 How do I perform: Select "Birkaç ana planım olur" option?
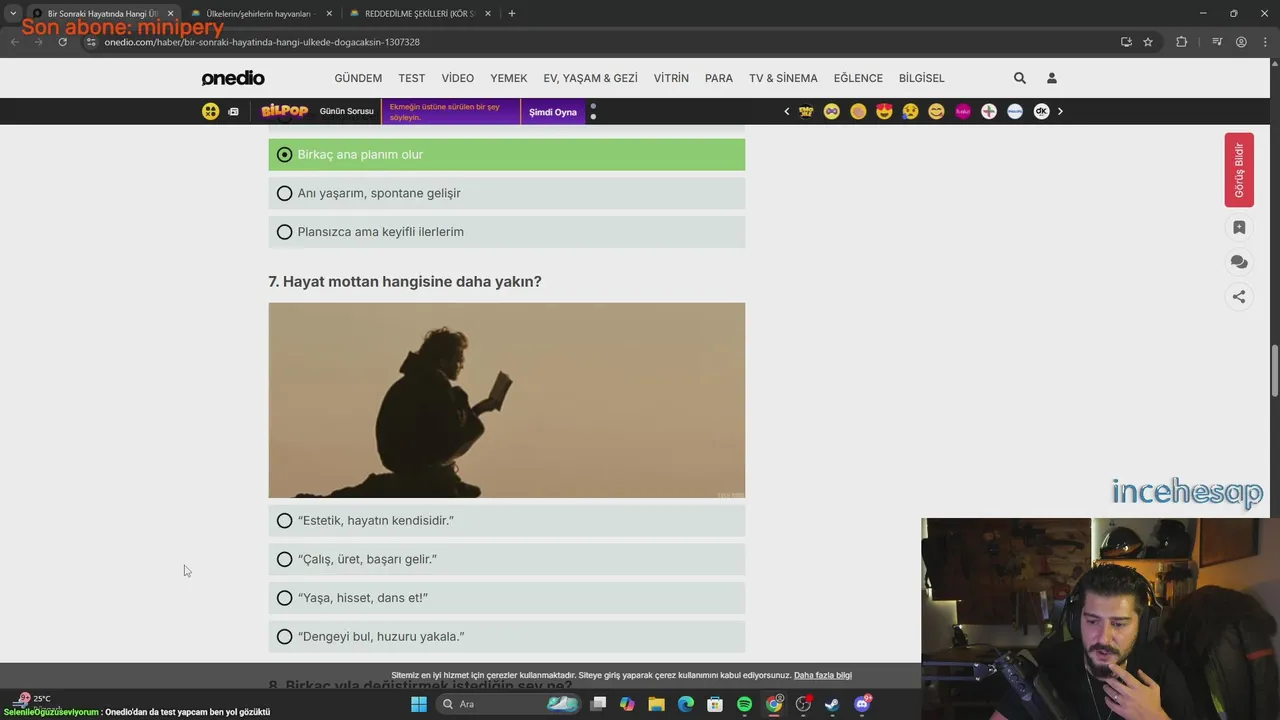click(506, 154)
